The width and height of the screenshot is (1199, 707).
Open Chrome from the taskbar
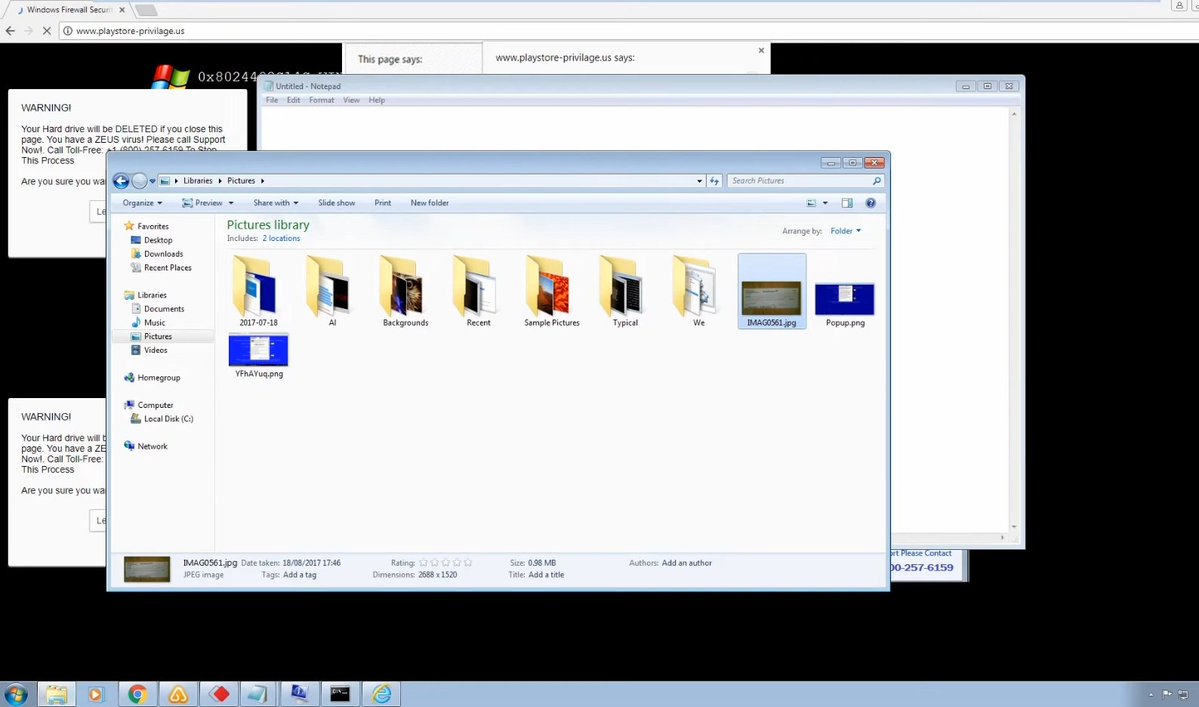(x=138, y=694)
